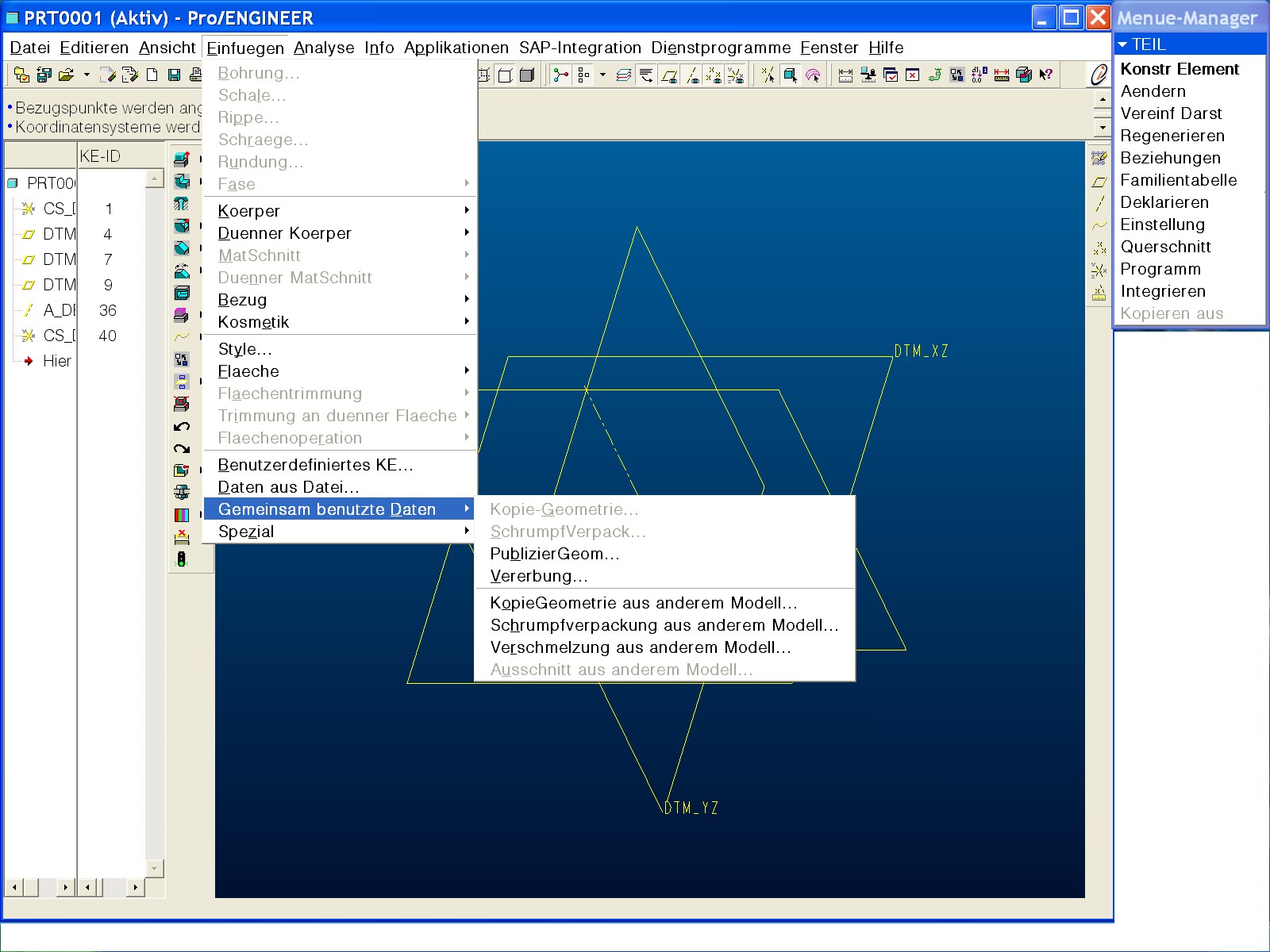
Task: Click model tree horizontal scroll right arrow
Action: (66, 887)
